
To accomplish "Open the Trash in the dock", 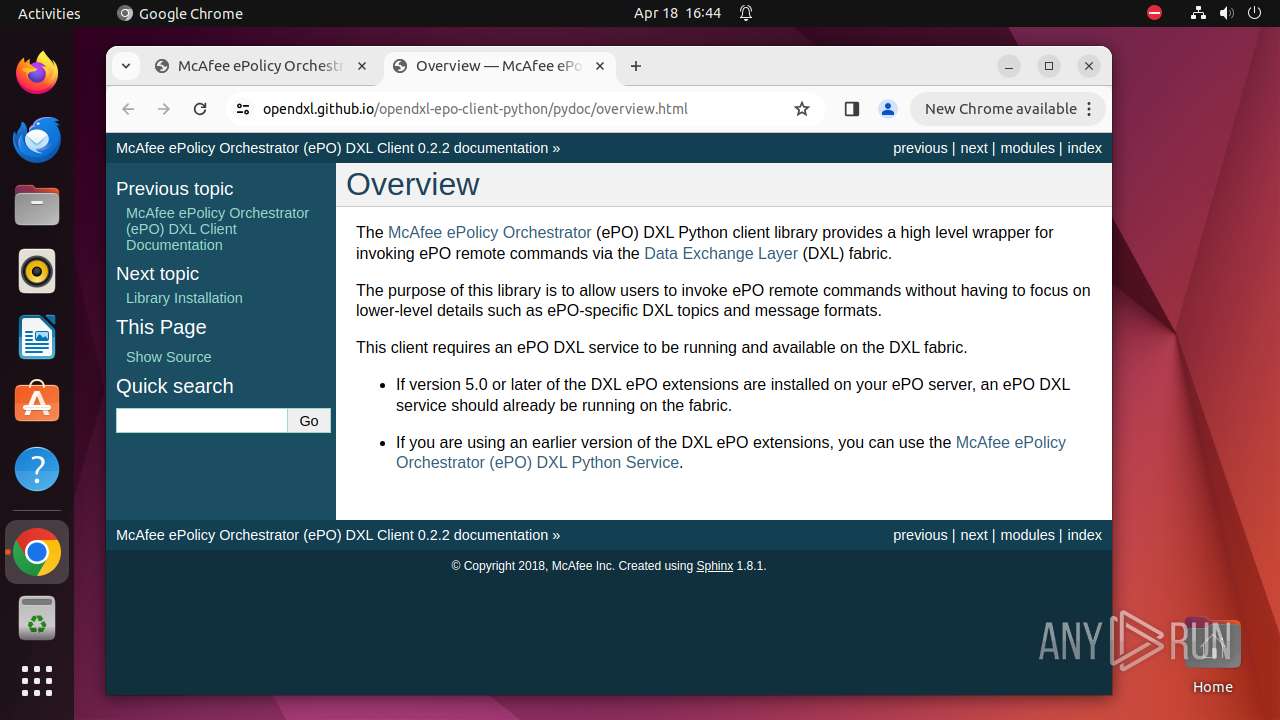I will (x=37, y=618).
